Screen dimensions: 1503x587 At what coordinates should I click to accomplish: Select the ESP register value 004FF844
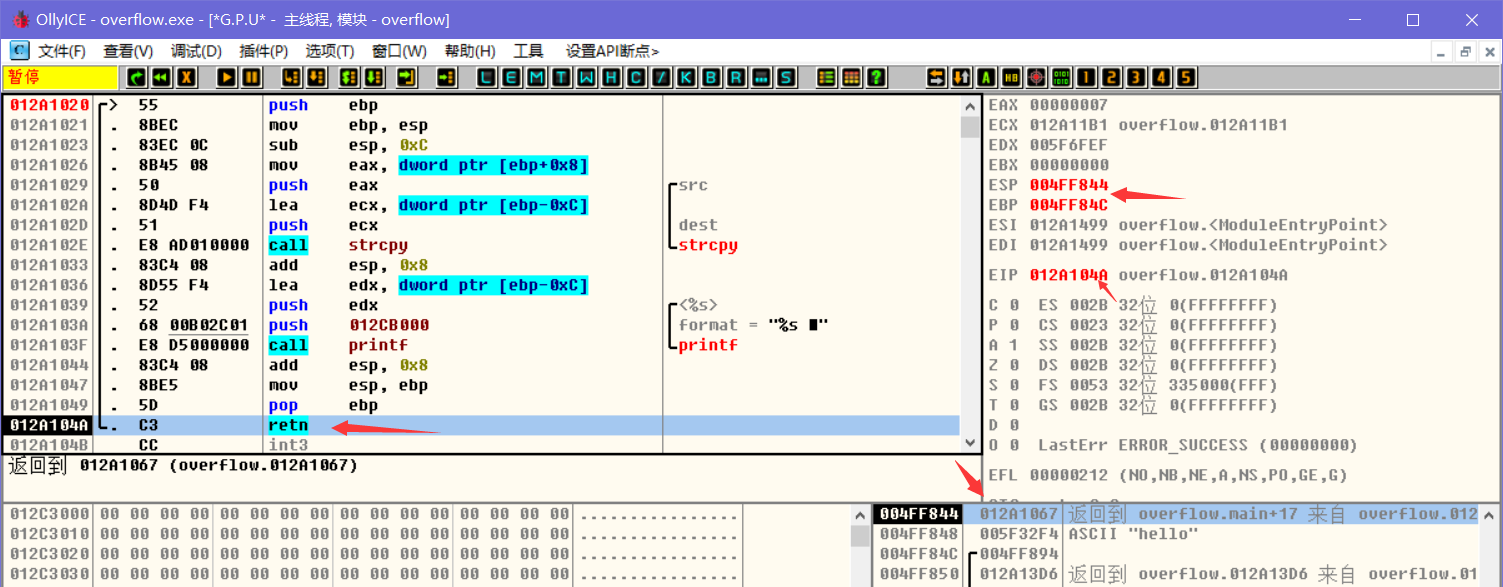pos(1069,185)
